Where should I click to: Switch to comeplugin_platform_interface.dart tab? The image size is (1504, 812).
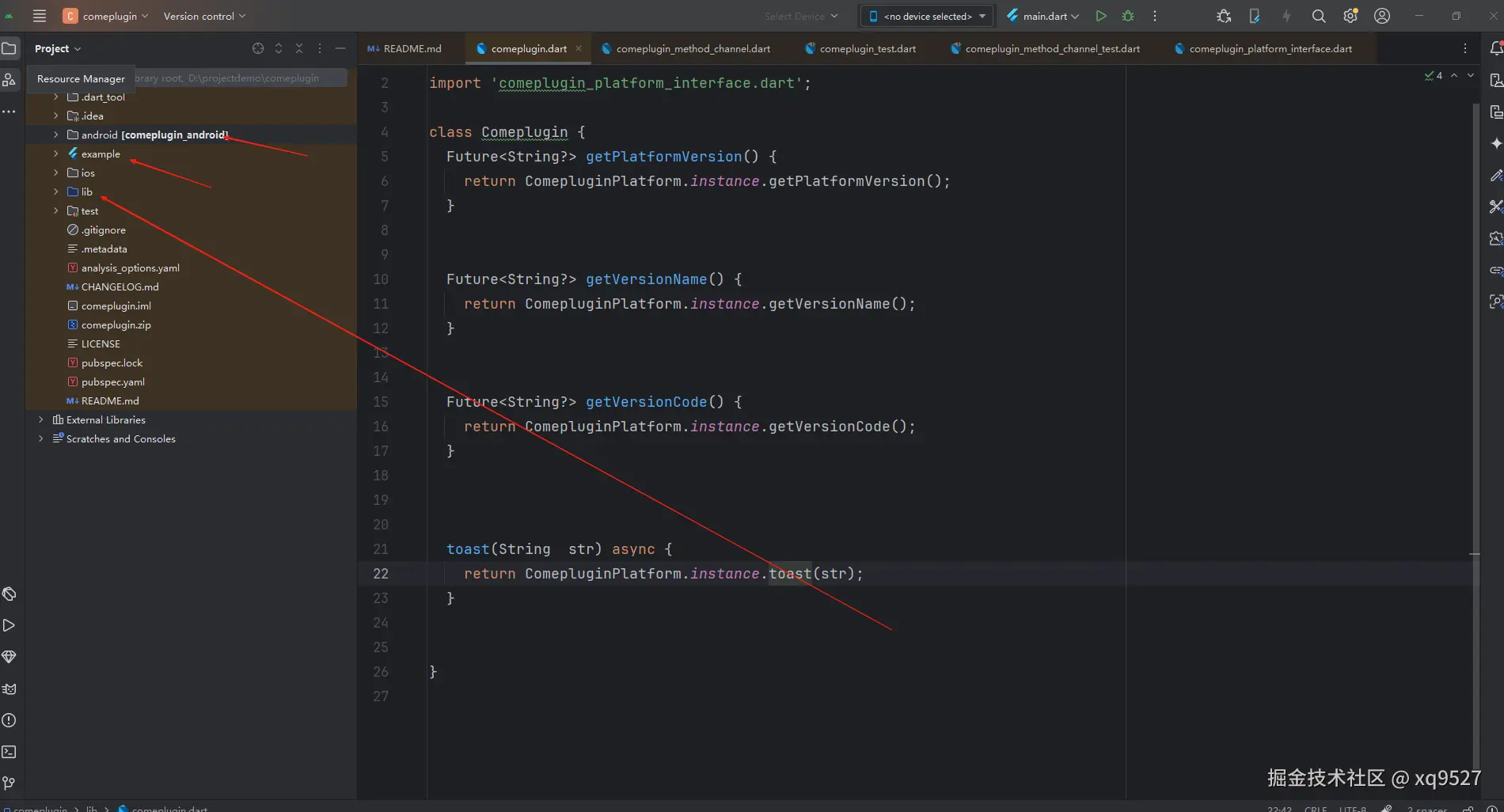[x=1263, y=48]
